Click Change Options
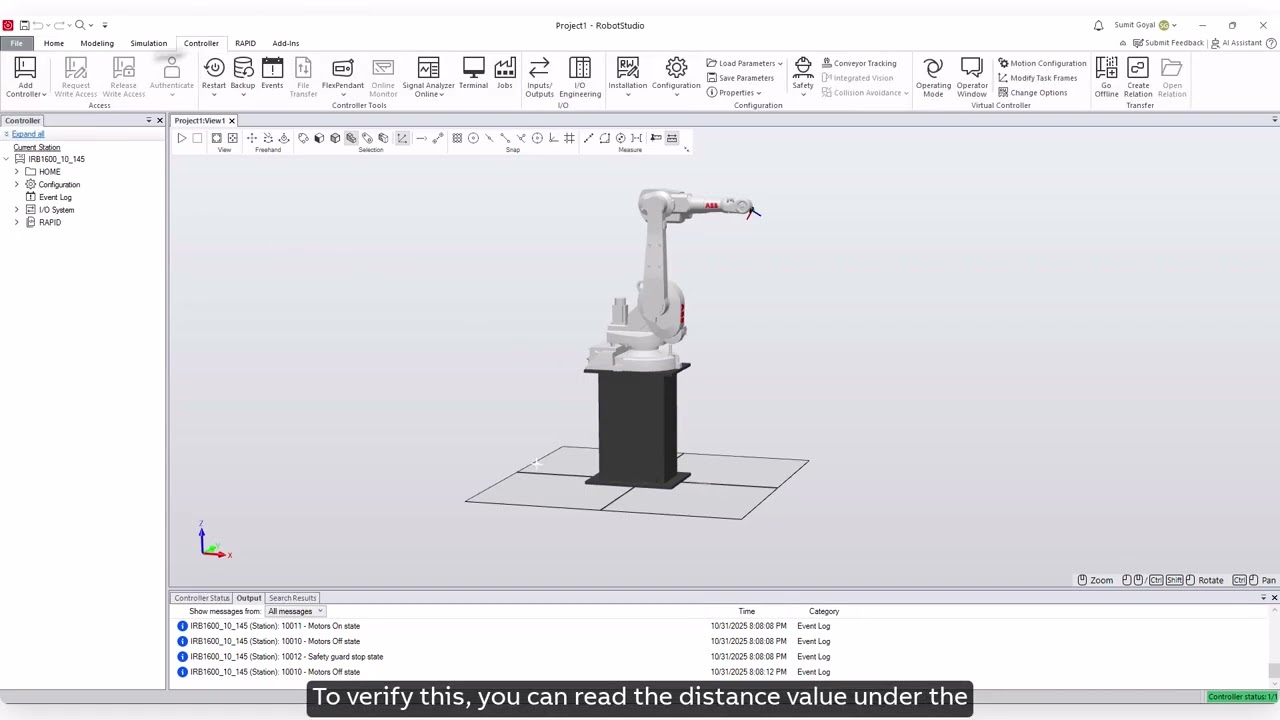This screenshot has width=1280, height=720. pyautogui.click(x=1033, y=93)
